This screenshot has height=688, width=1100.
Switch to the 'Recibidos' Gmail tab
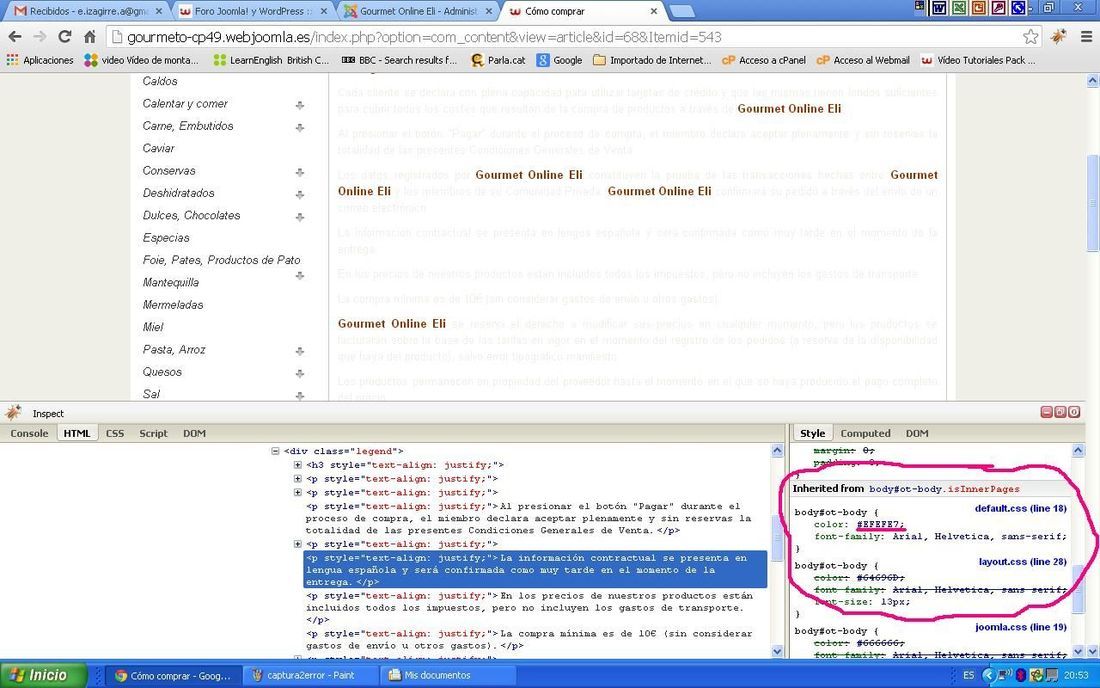88,11
